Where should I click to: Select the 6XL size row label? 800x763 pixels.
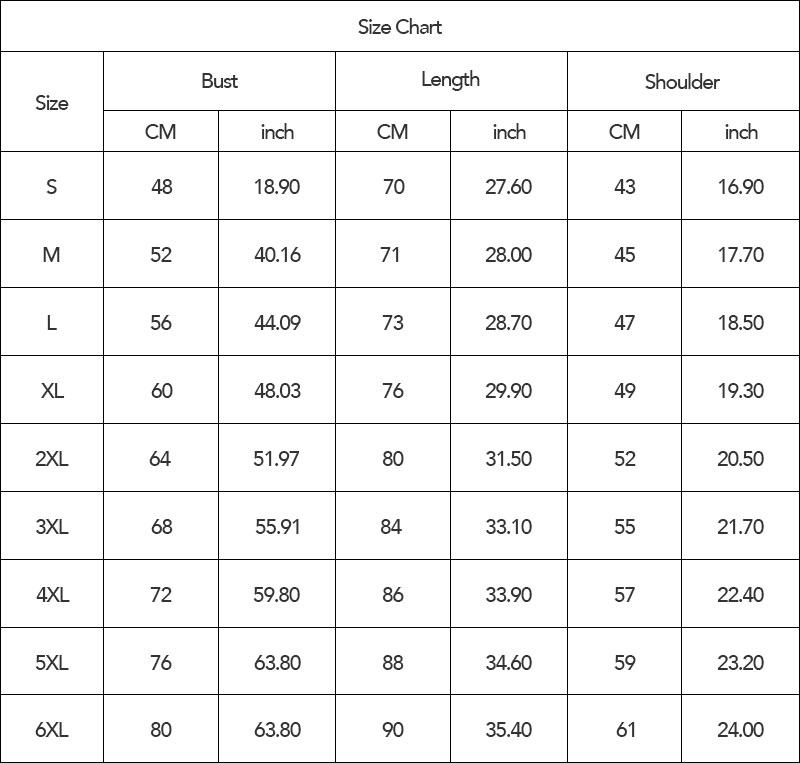(x=52, y=730)
